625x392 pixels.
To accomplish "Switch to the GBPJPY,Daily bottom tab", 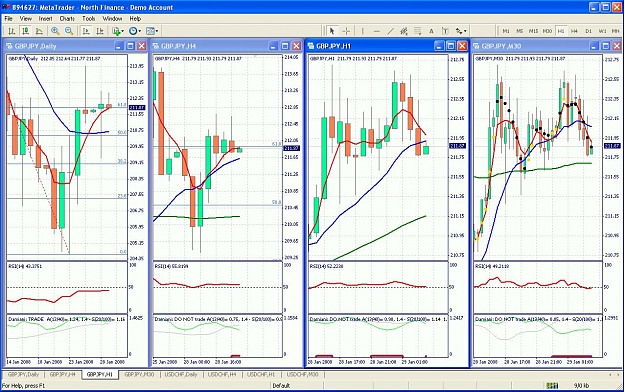I will point(23,374).
